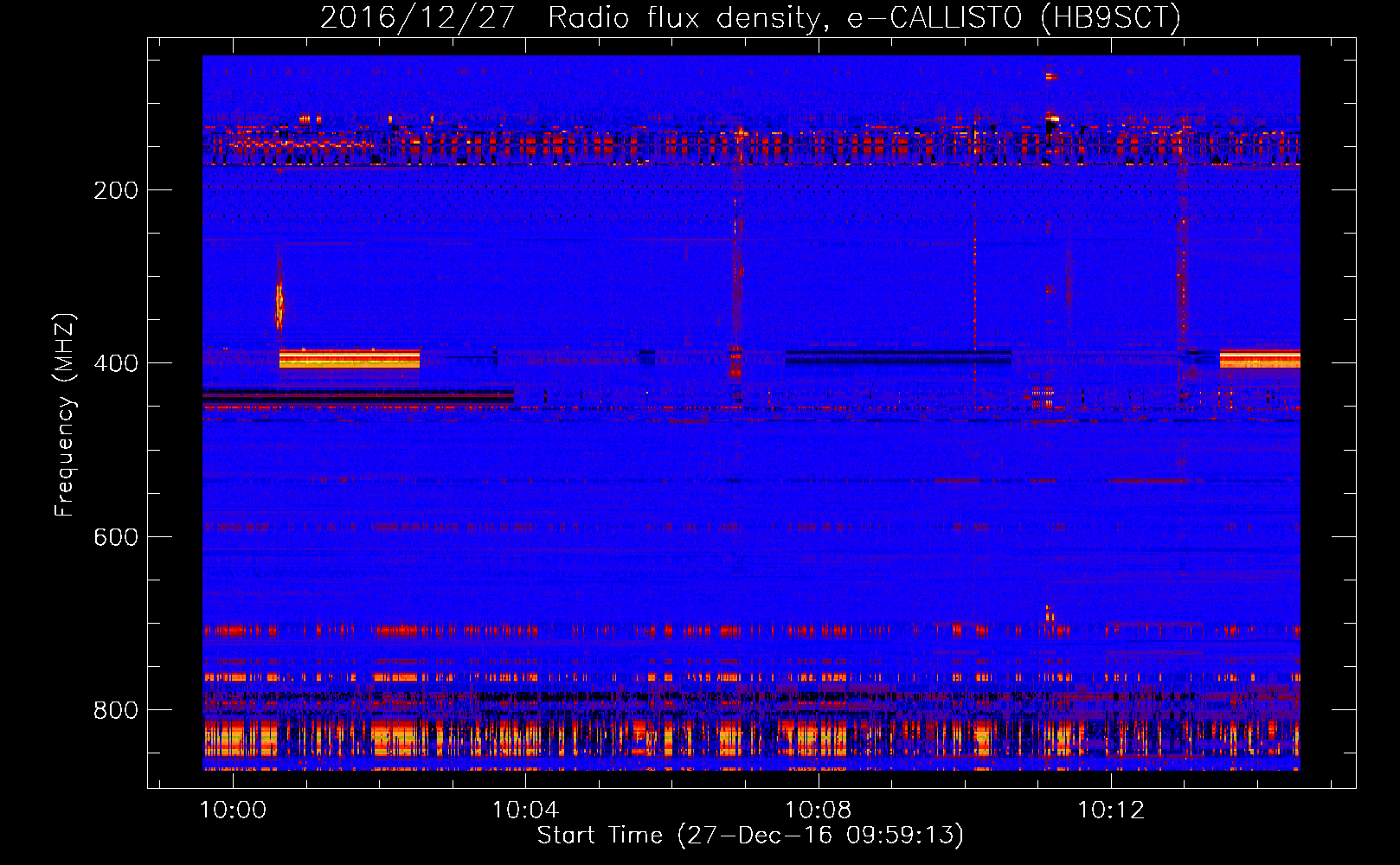Click the 600 frequency tick label

(116, 537)
